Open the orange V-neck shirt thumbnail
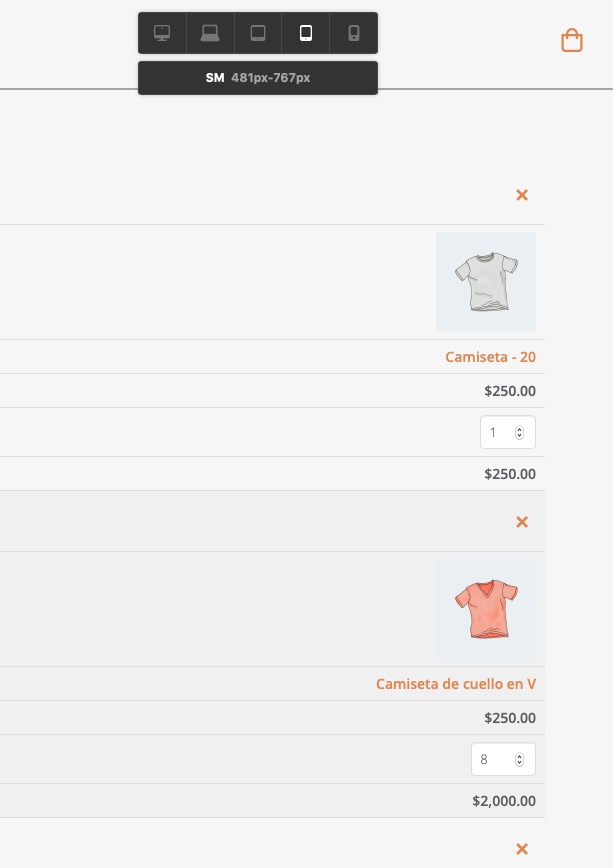This screenshot has width=613, height=868. [x=486, y=609]
